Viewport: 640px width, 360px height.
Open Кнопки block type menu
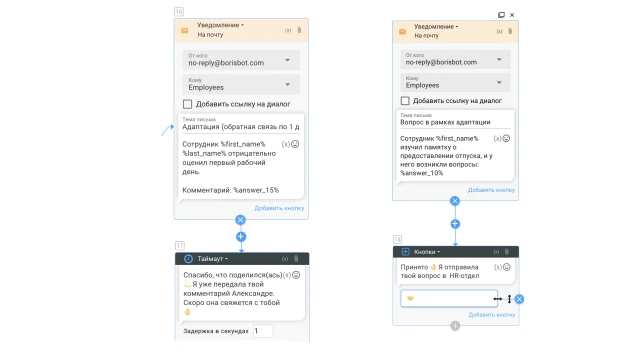(427, 252)
